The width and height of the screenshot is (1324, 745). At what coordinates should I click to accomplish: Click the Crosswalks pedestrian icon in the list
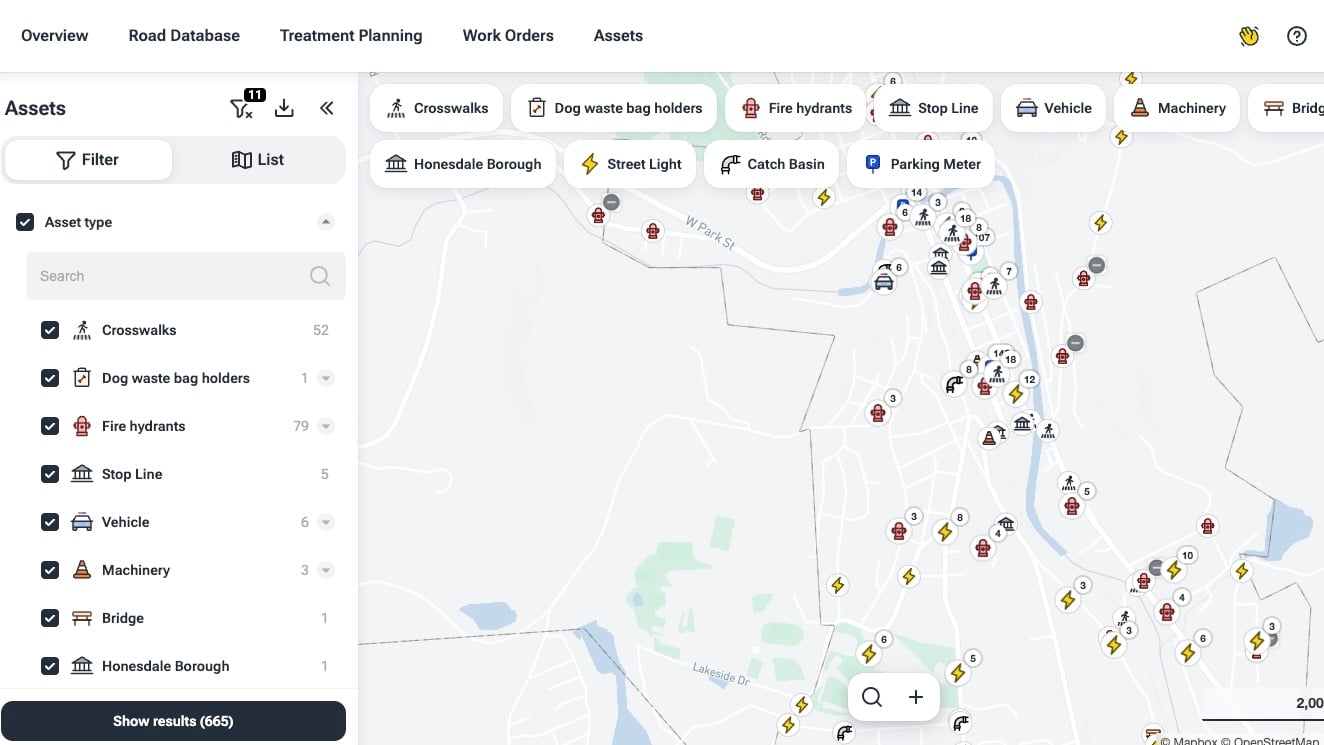pyautogui.click(x=82, y=330)
